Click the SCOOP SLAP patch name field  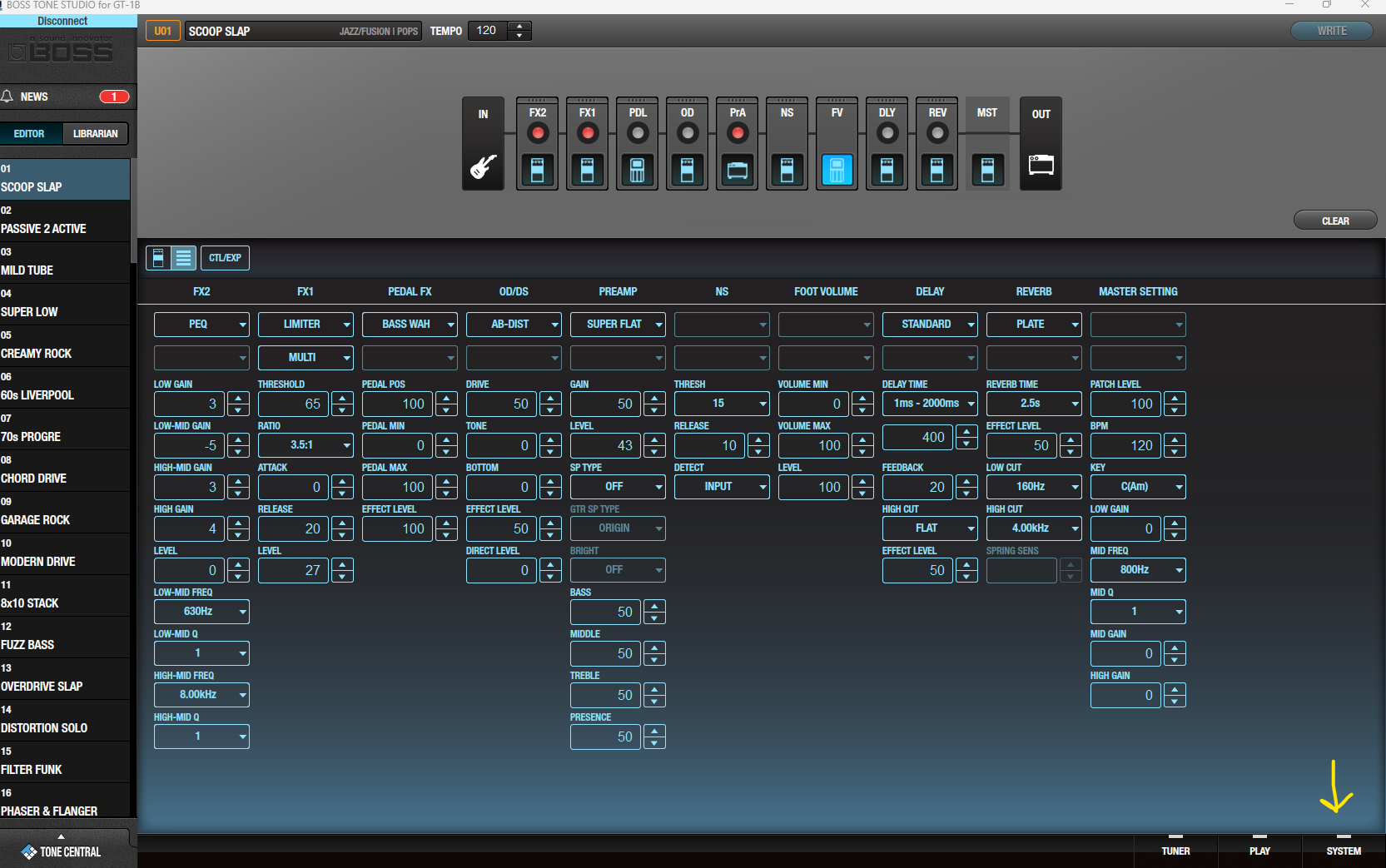(303, 31)
